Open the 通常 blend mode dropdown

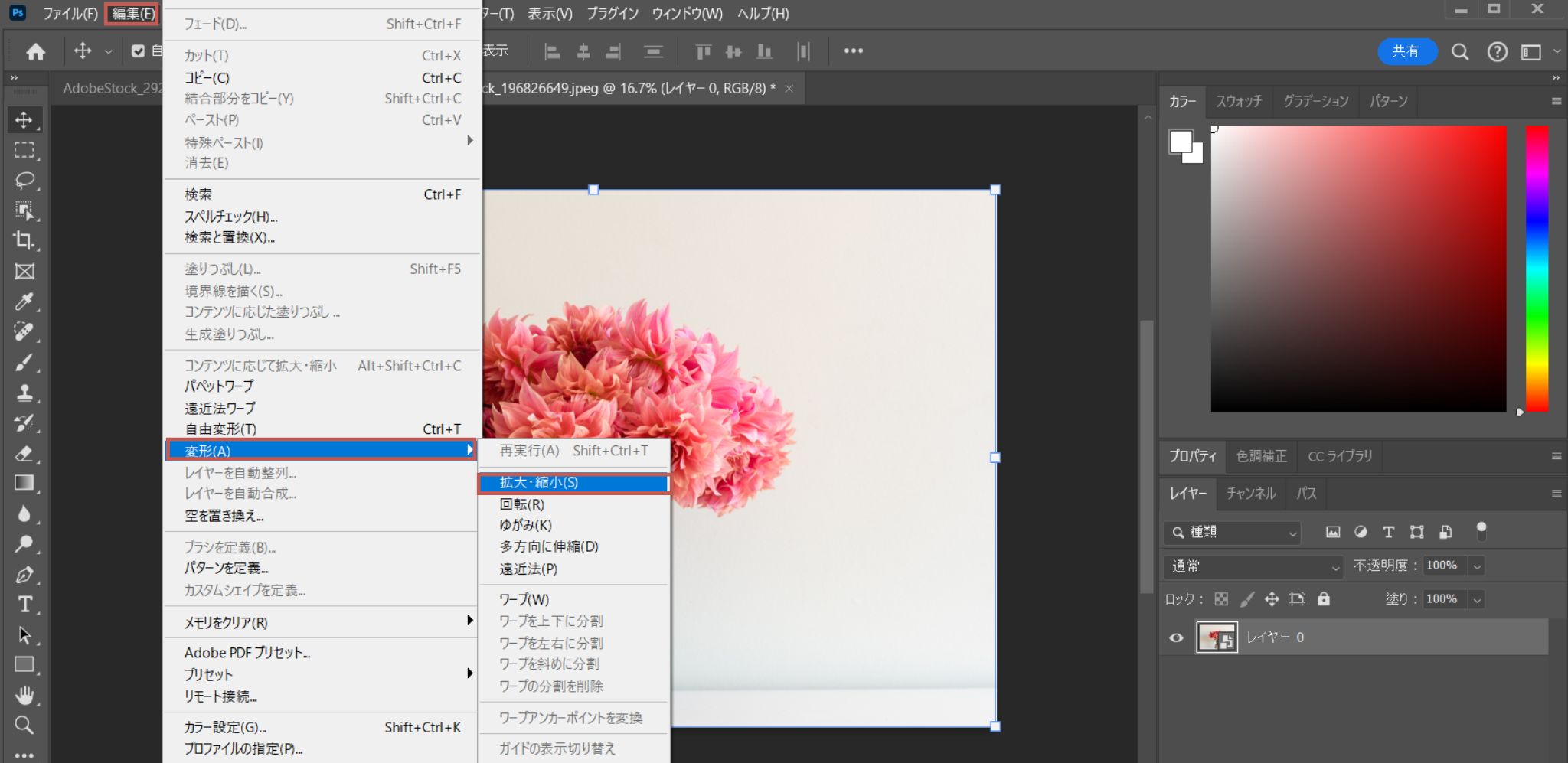click(x=1253, y=566)
